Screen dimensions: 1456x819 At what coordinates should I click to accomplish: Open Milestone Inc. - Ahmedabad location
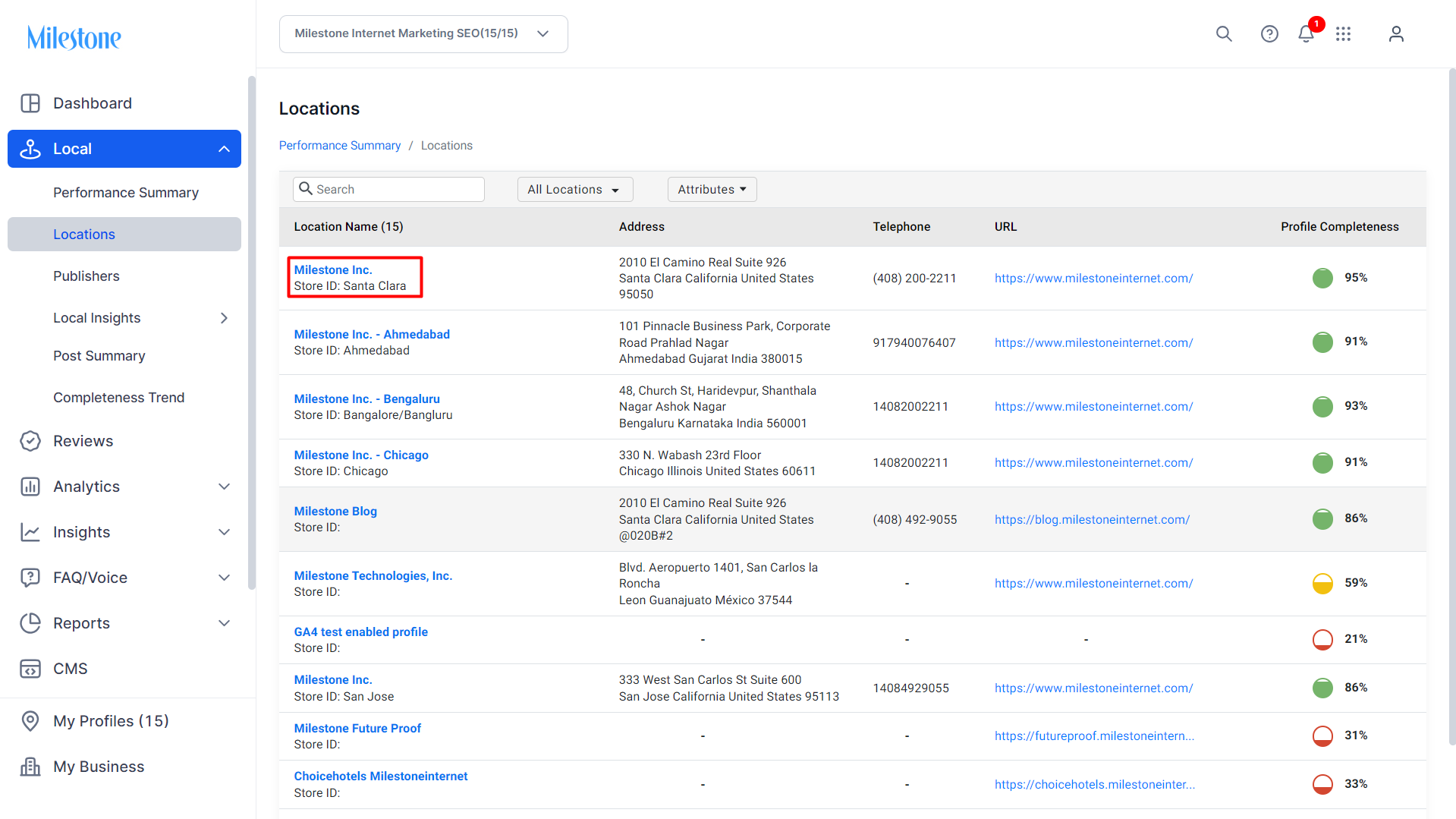tap(372, 334)
